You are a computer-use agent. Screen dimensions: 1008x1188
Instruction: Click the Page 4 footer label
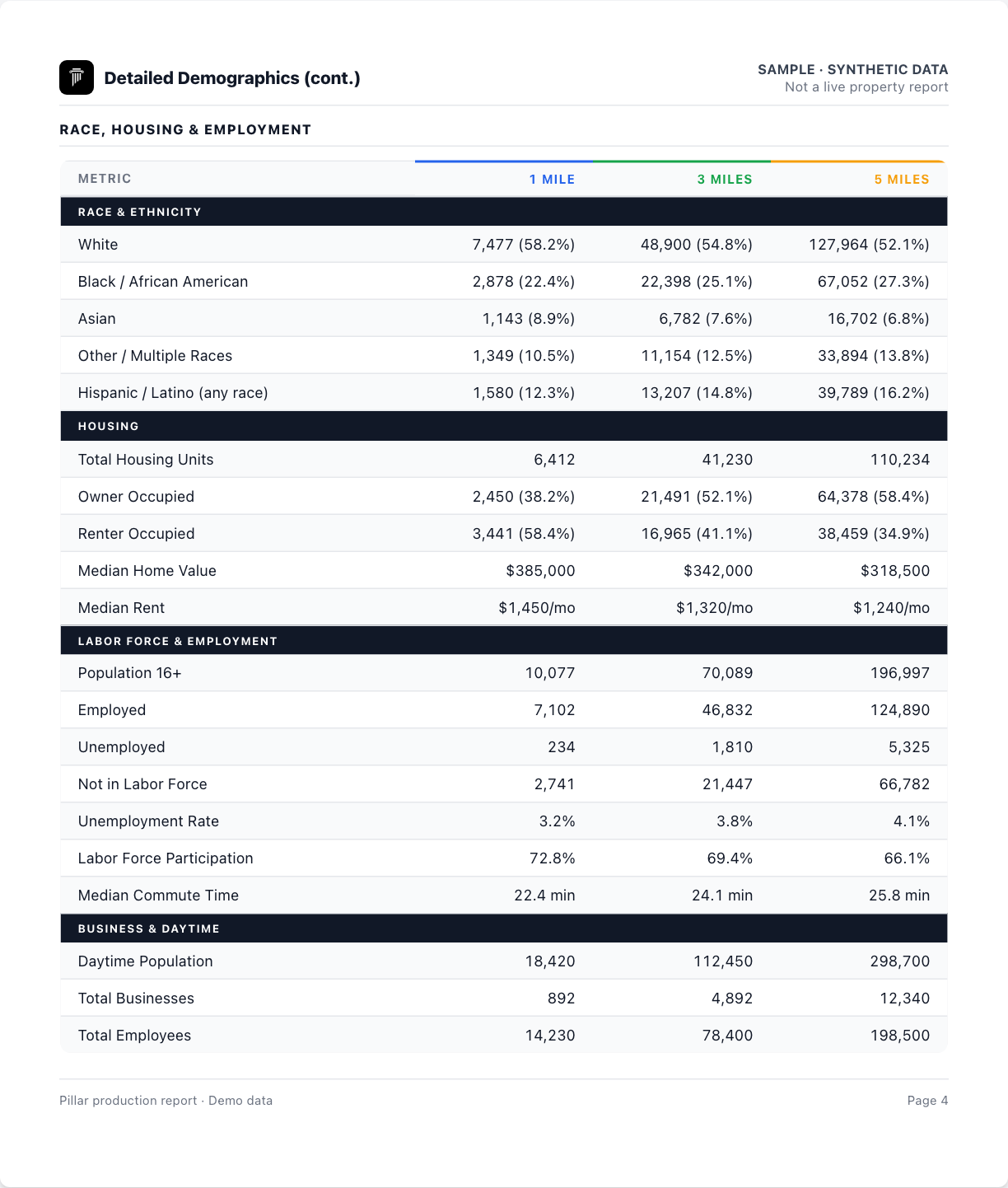928,1101
